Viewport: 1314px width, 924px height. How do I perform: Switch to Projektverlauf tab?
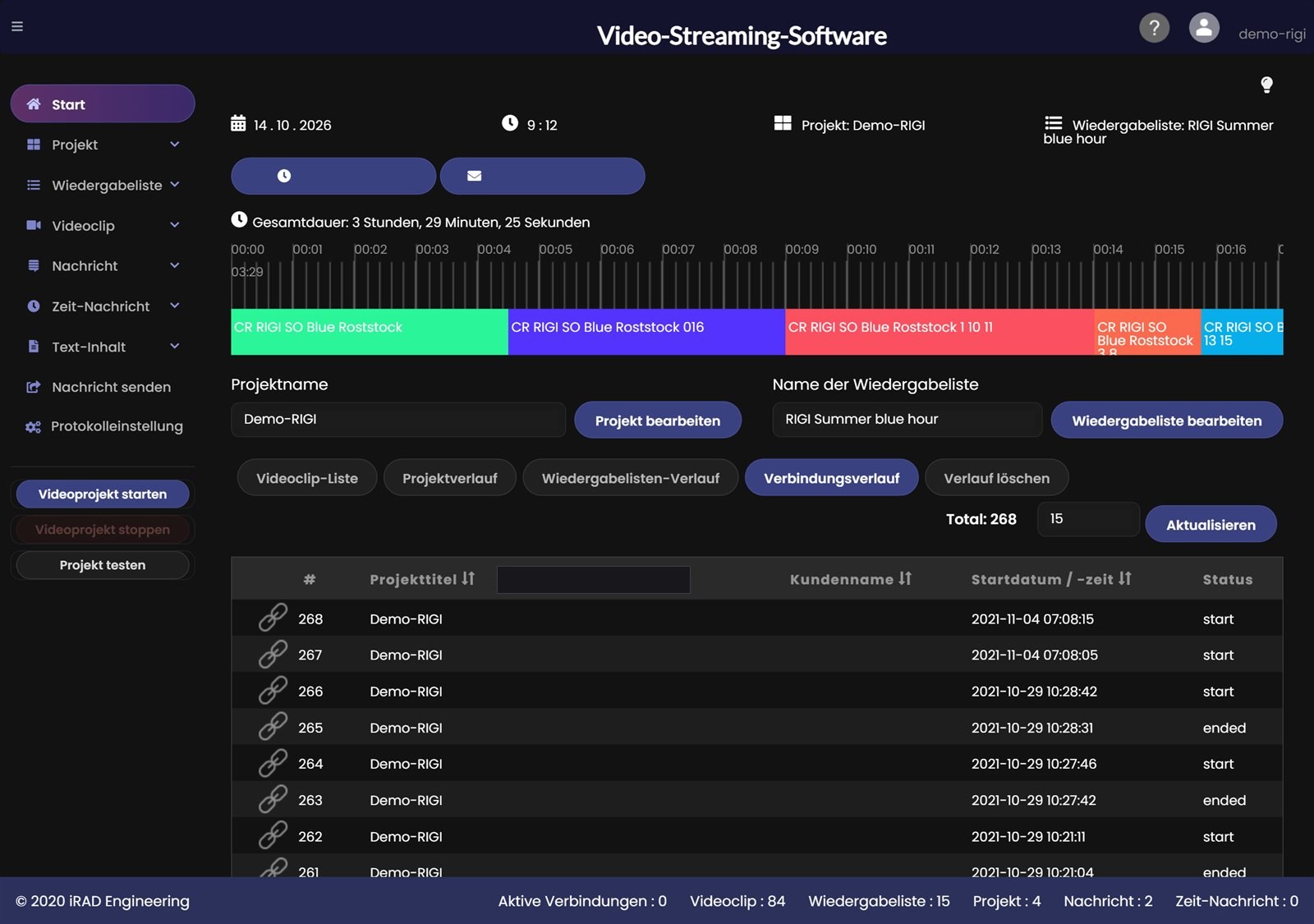coord(450,477)
